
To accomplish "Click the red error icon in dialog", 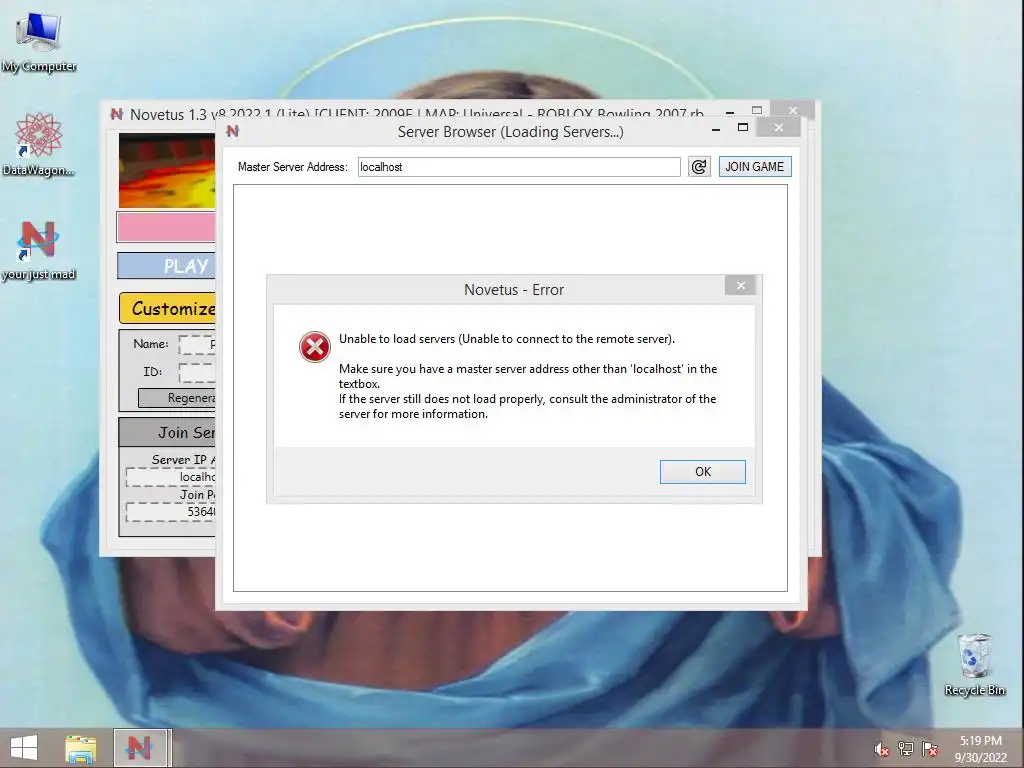I will click(314, 346).
